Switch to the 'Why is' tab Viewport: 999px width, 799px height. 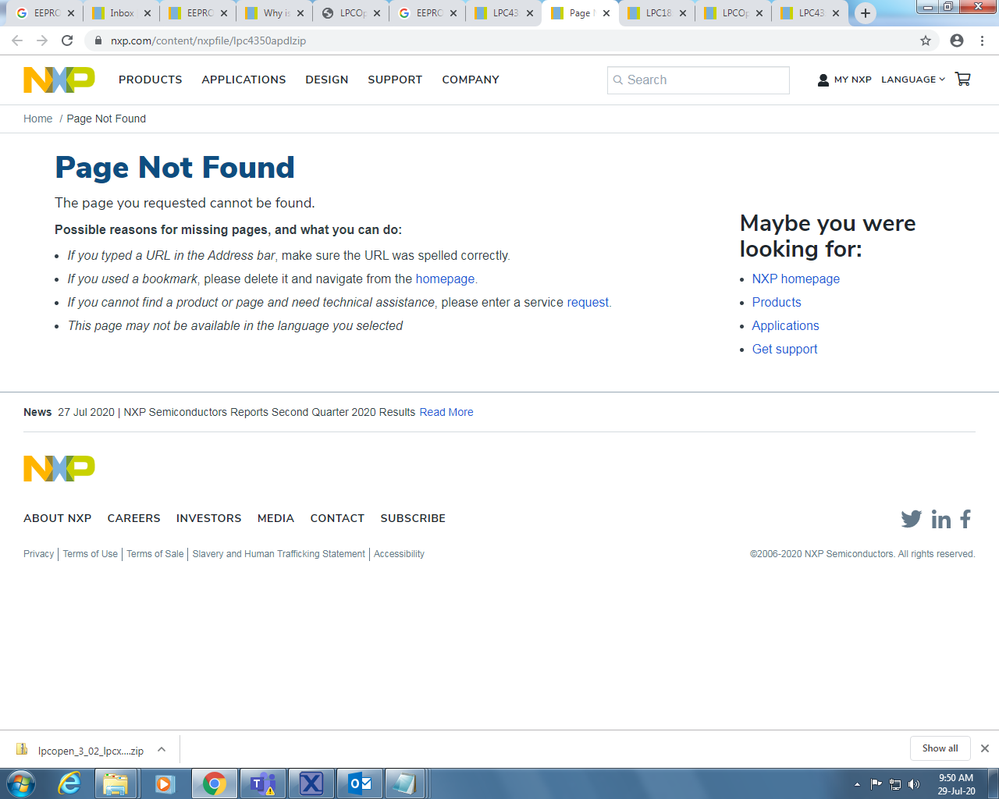point(274,13)
